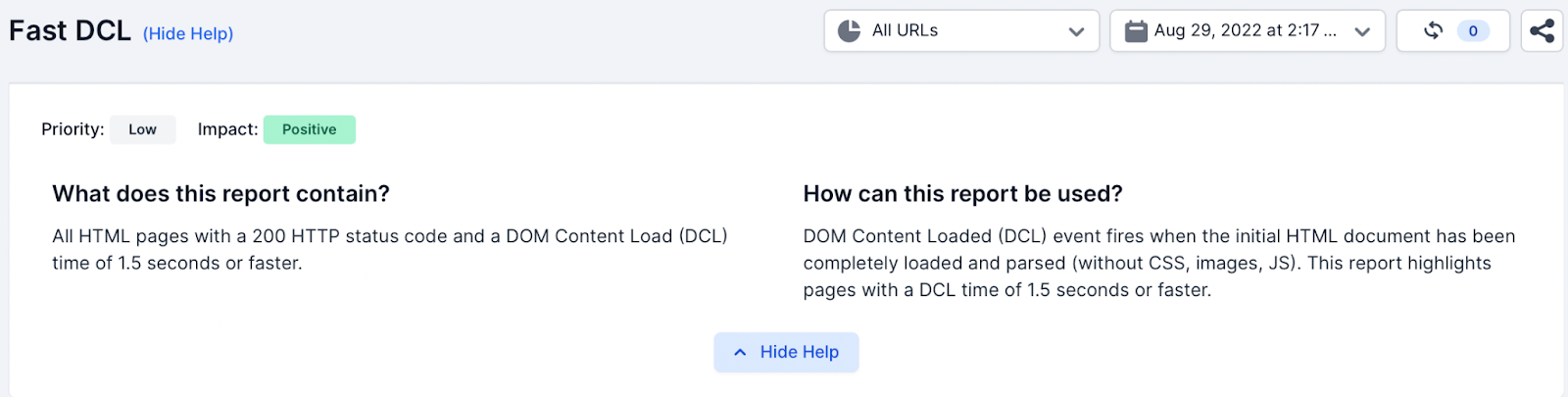
Task: Click the Fast DCL page title
Action: click(x=70, y=31)
